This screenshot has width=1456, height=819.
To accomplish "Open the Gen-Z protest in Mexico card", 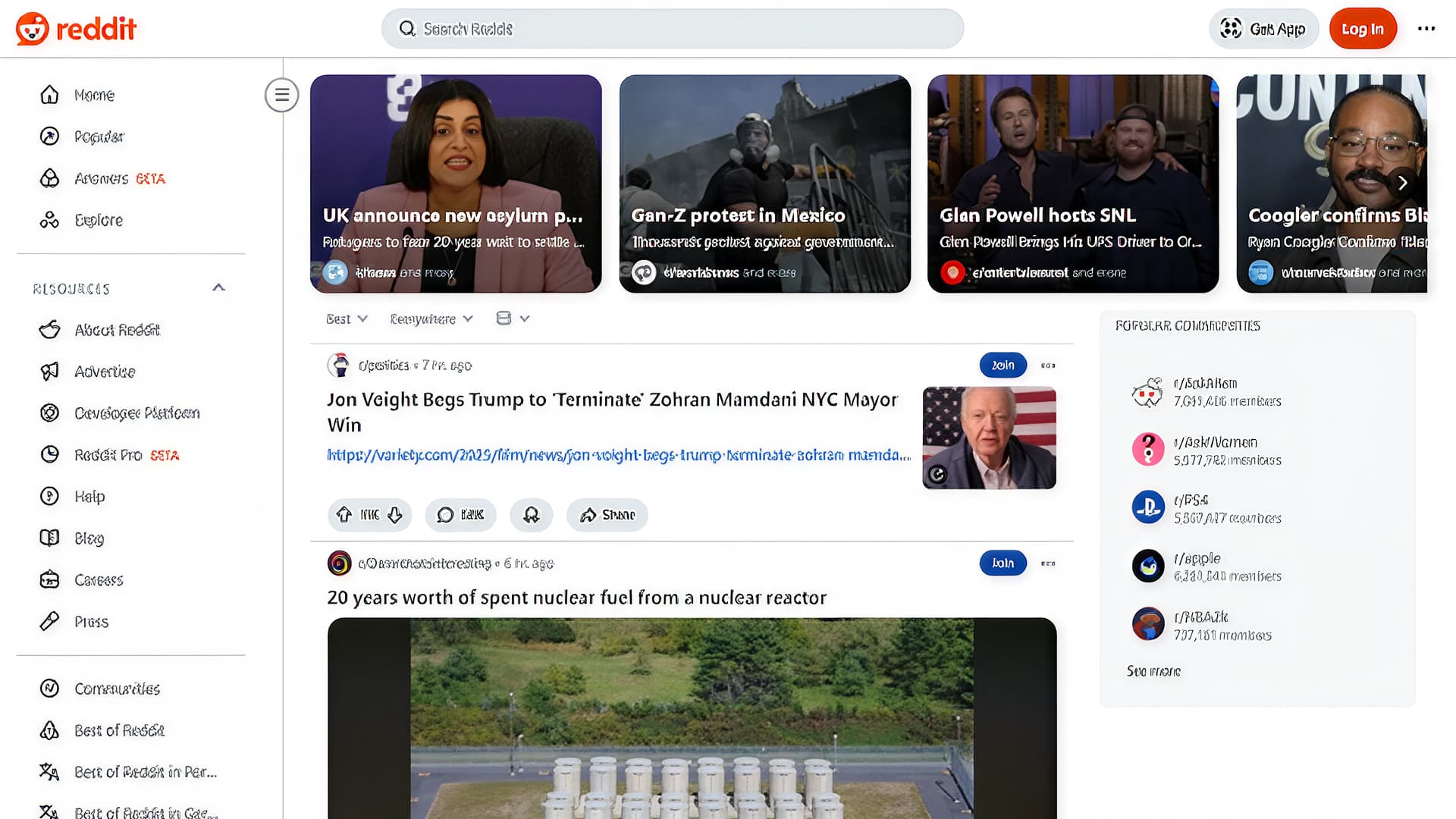I will (x=764, y=184).
